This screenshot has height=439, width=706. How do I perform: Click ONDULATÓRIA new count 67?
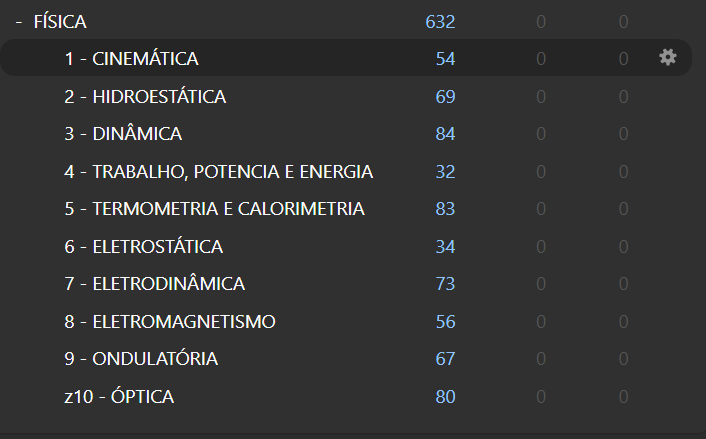tap(445, 359)
